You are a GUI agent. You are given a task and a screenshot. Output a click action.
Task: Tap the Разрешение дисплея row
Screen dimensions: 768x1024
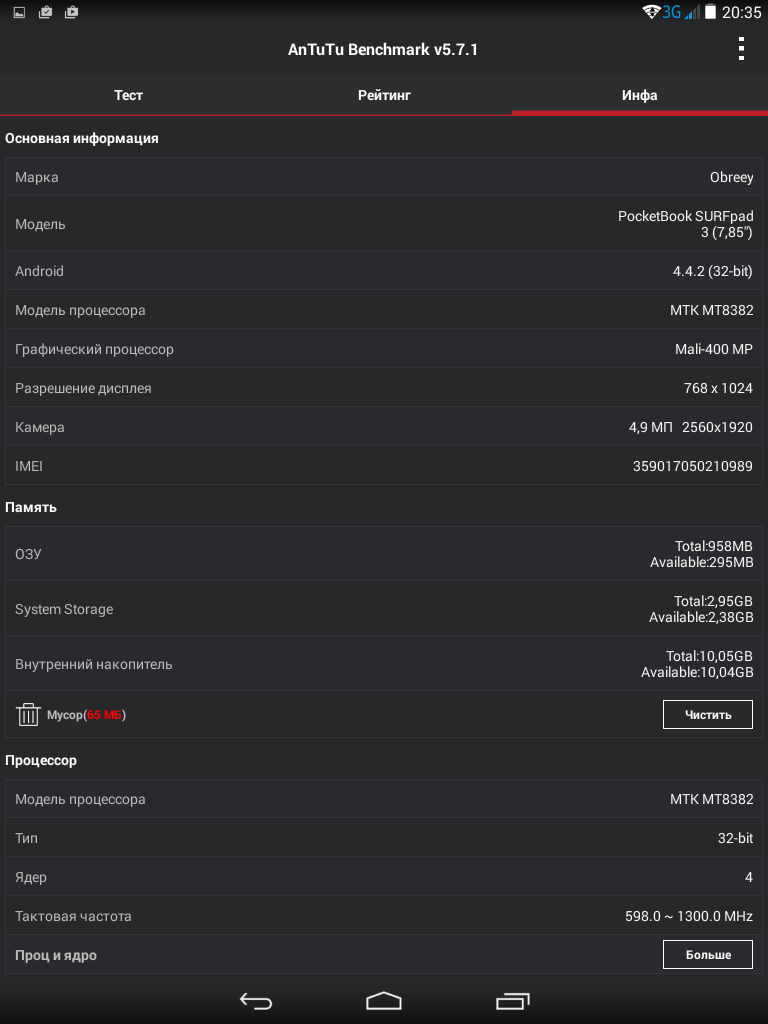click(384, 388)
